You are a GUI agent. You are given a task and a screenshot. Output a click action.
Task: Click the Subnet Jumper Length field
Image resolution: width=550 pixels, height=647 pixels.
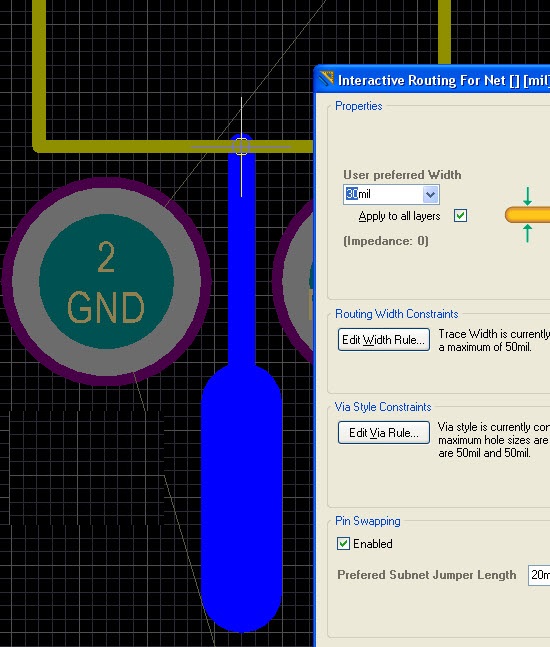tap(539, 575)
